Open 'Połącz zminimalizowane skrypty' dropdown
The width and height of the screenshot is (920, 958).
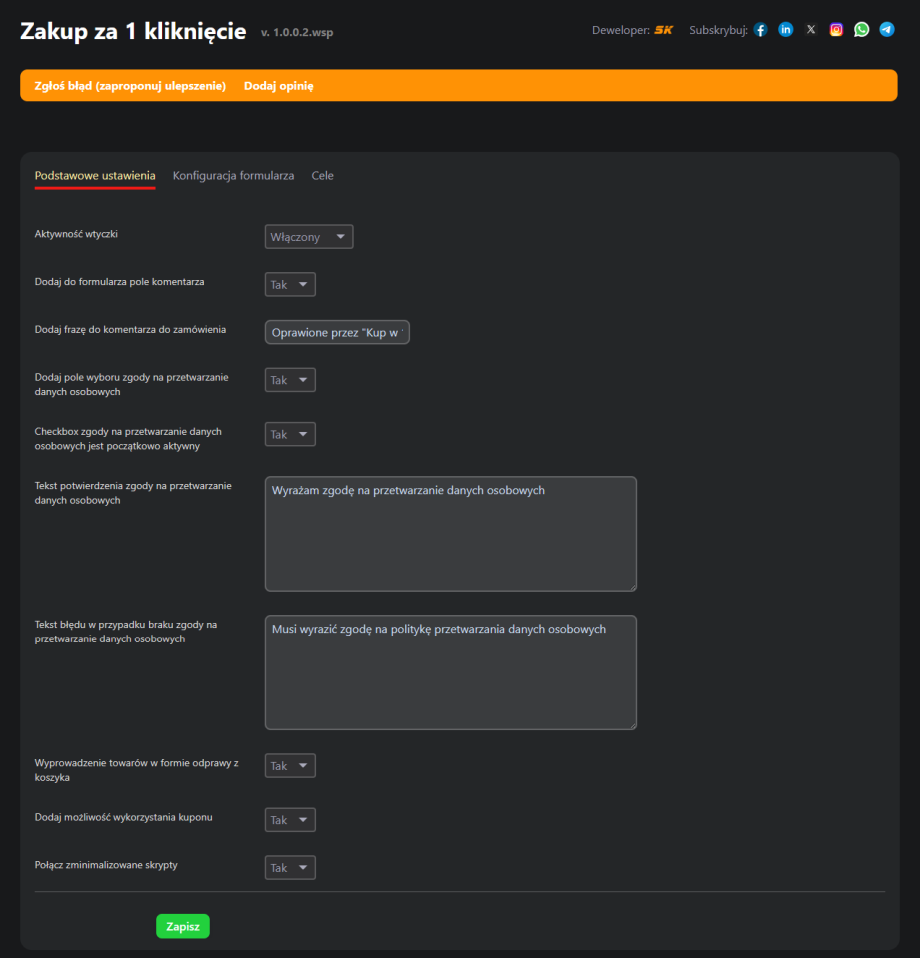click(x=290, y=868)
